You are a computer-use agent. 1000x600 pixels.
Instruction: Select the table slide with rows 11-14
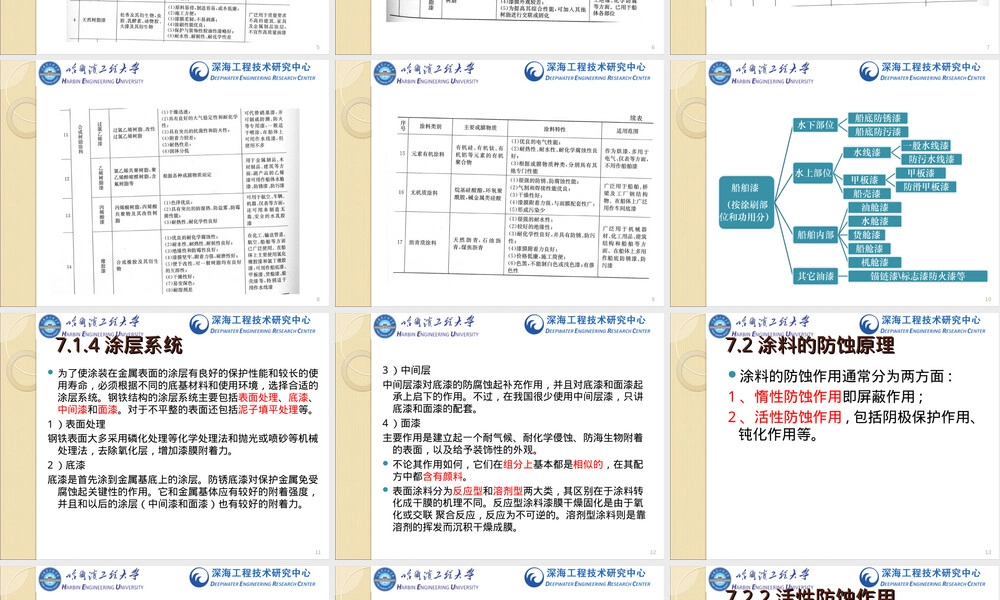coord(165,183)
